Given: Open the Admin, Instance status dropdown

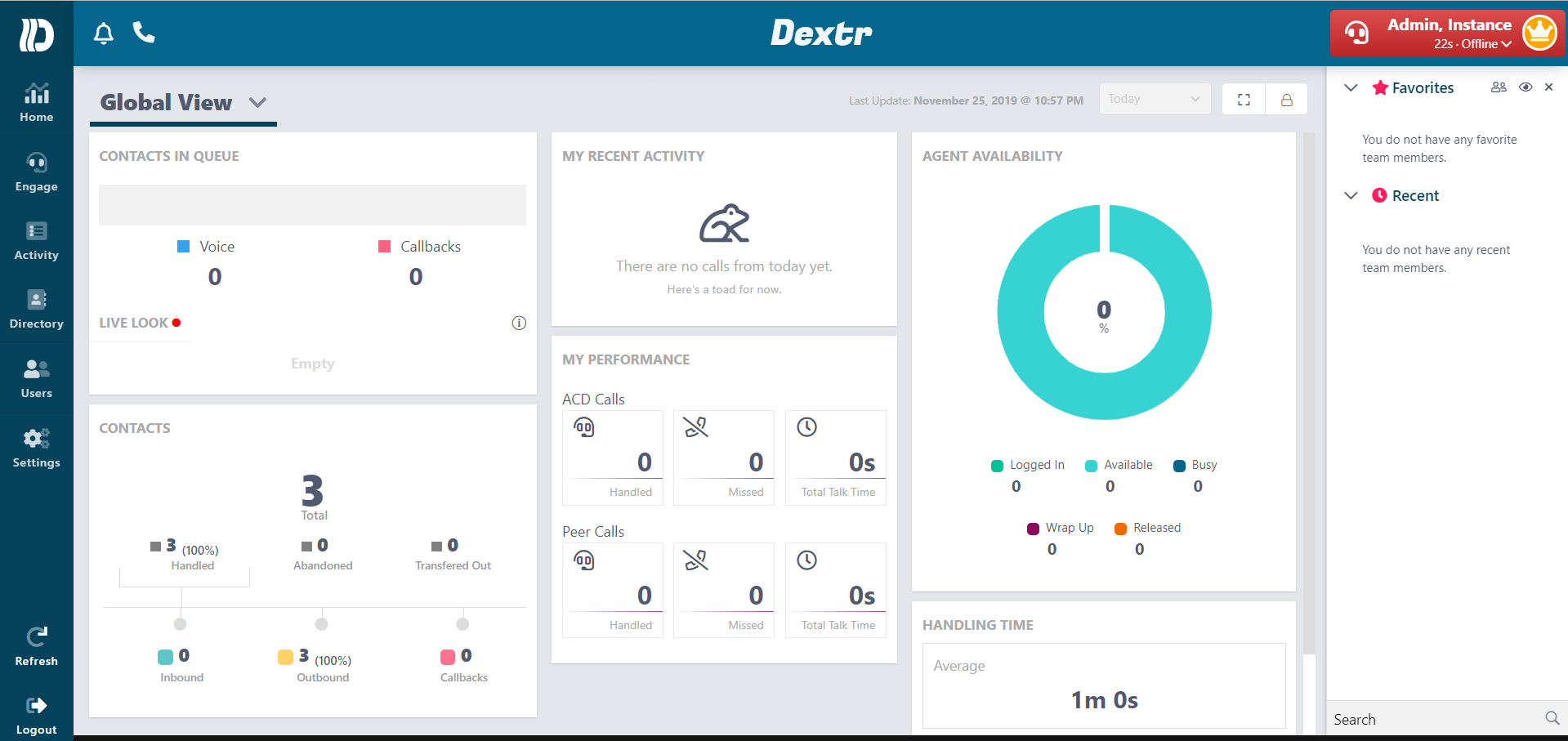Looking at the screenshot, I should [x=1449, y=33].
